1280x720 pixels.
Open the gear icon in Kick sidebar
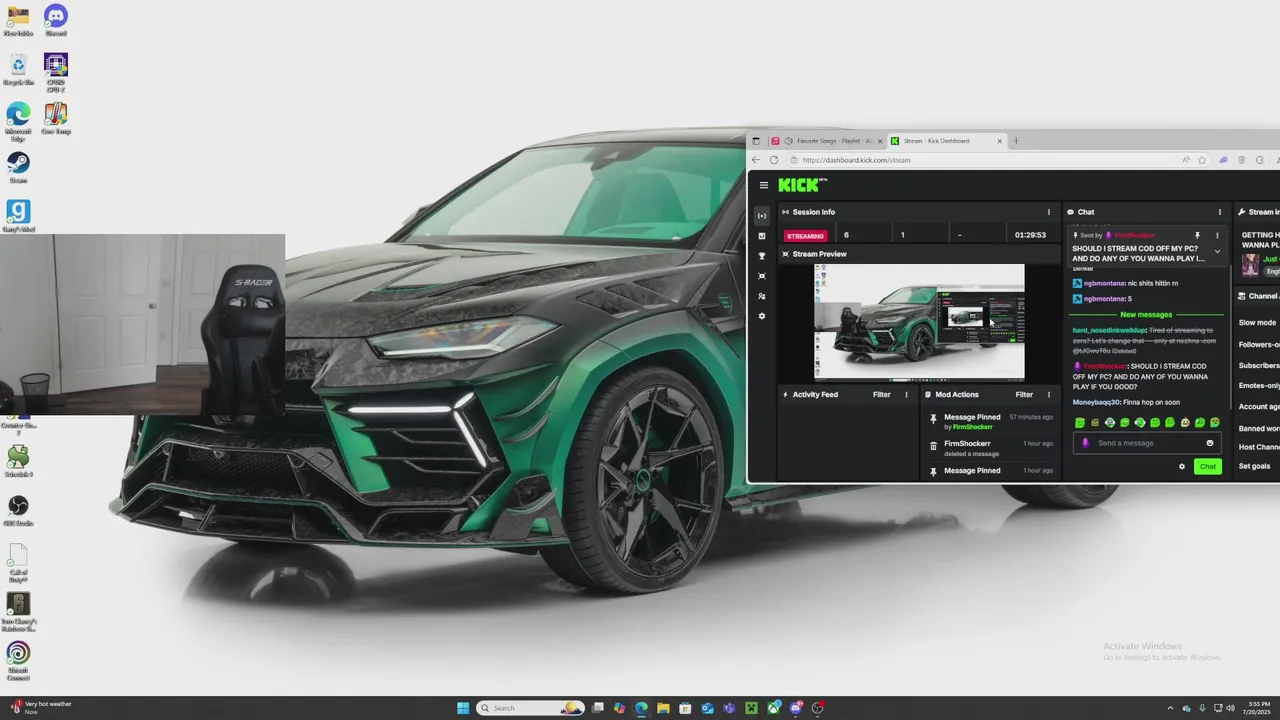(762, 316)
